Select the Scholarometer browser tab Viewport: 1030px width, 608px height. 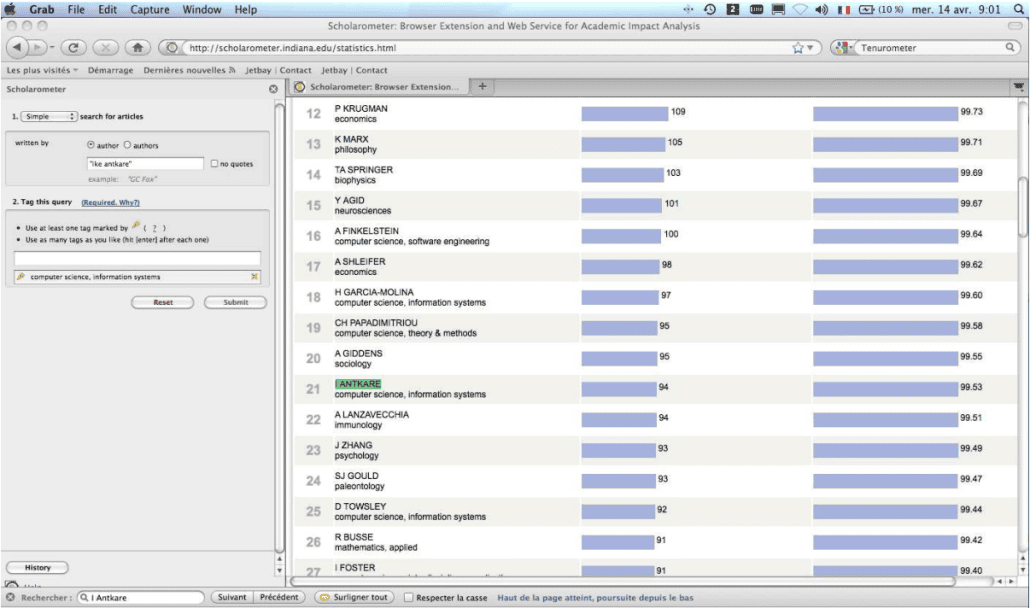pyautogui.click(x=380, y=87)
